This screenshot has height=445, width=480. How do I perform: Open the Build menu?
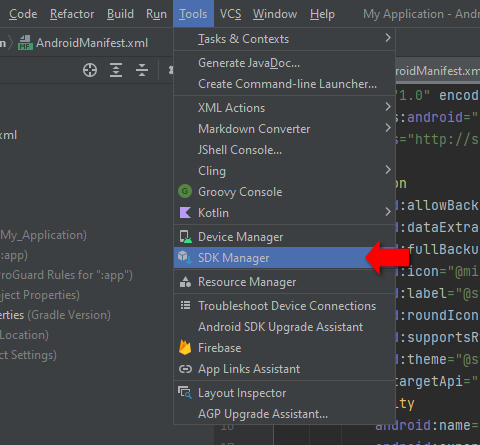(x=120, y=14)
